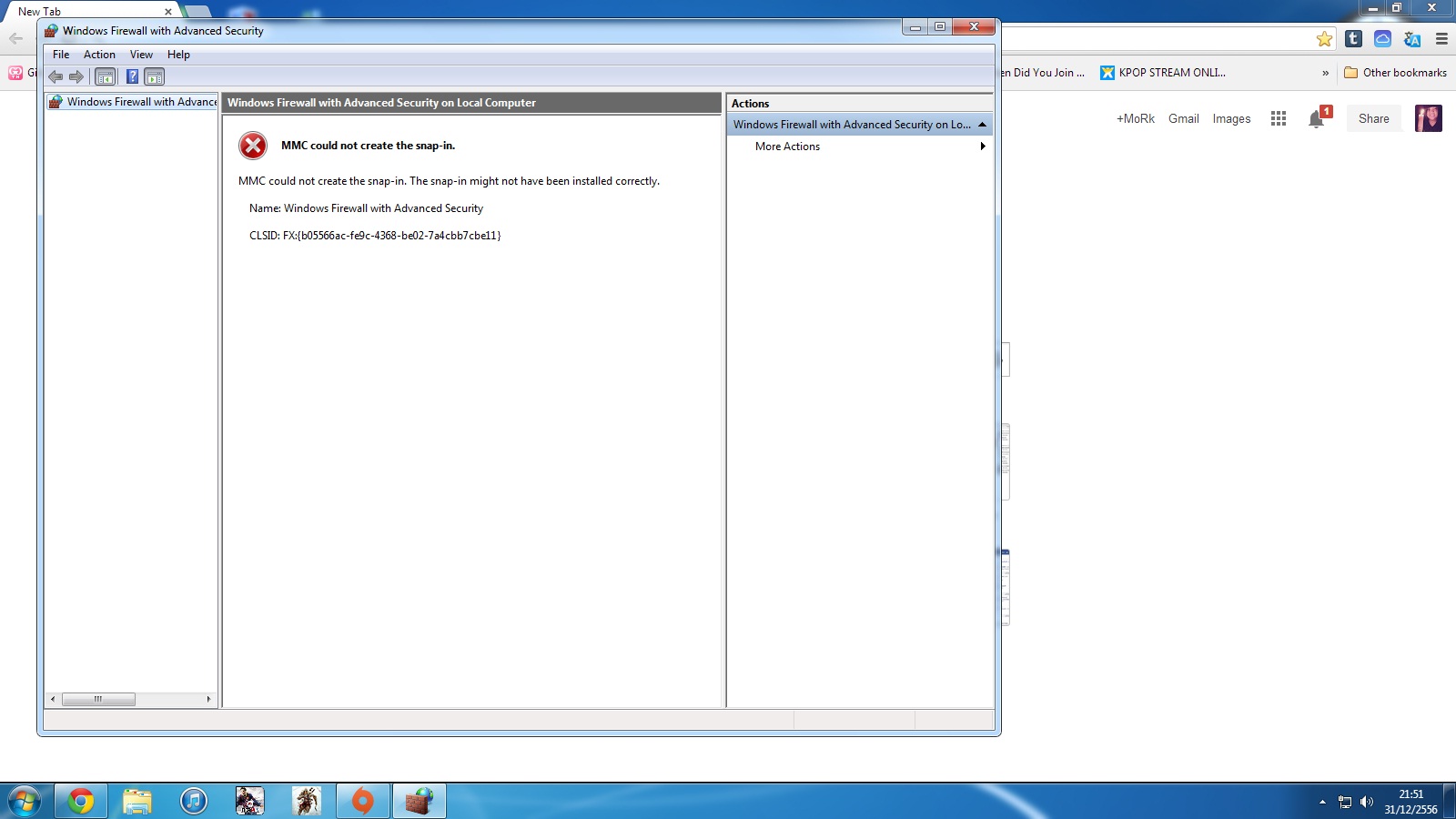Open the Windows Start menu

point(25,802)
